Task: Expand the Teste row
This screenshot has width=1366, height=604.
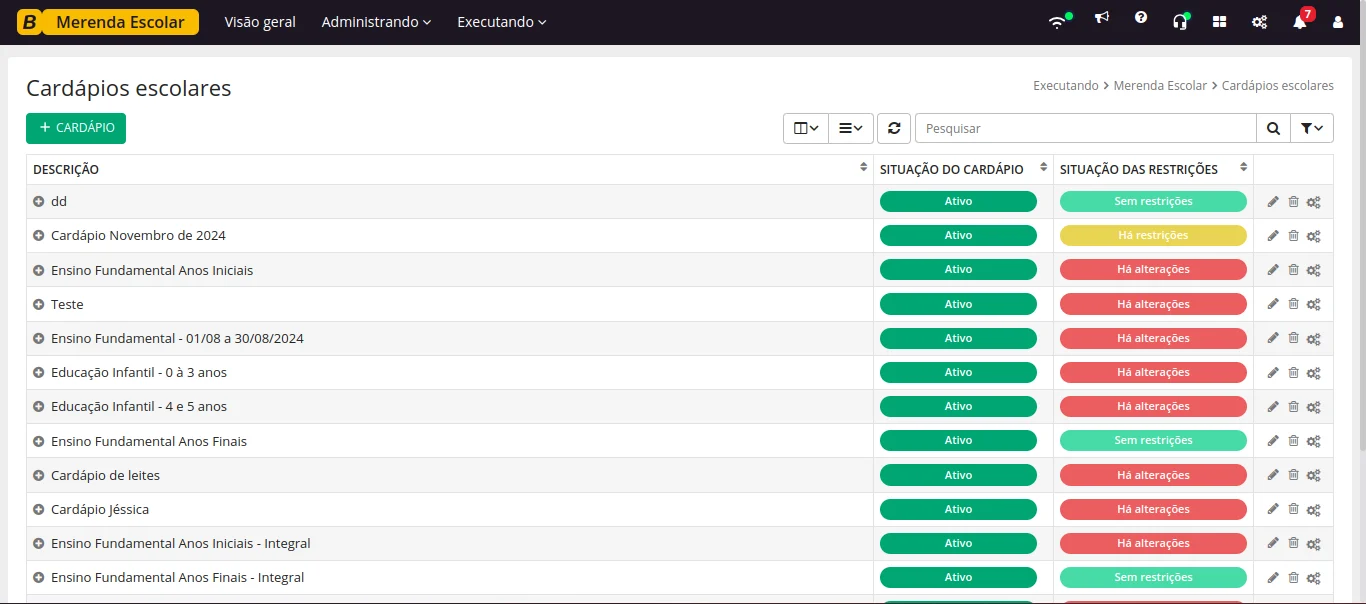Action: tap(39, 304)
